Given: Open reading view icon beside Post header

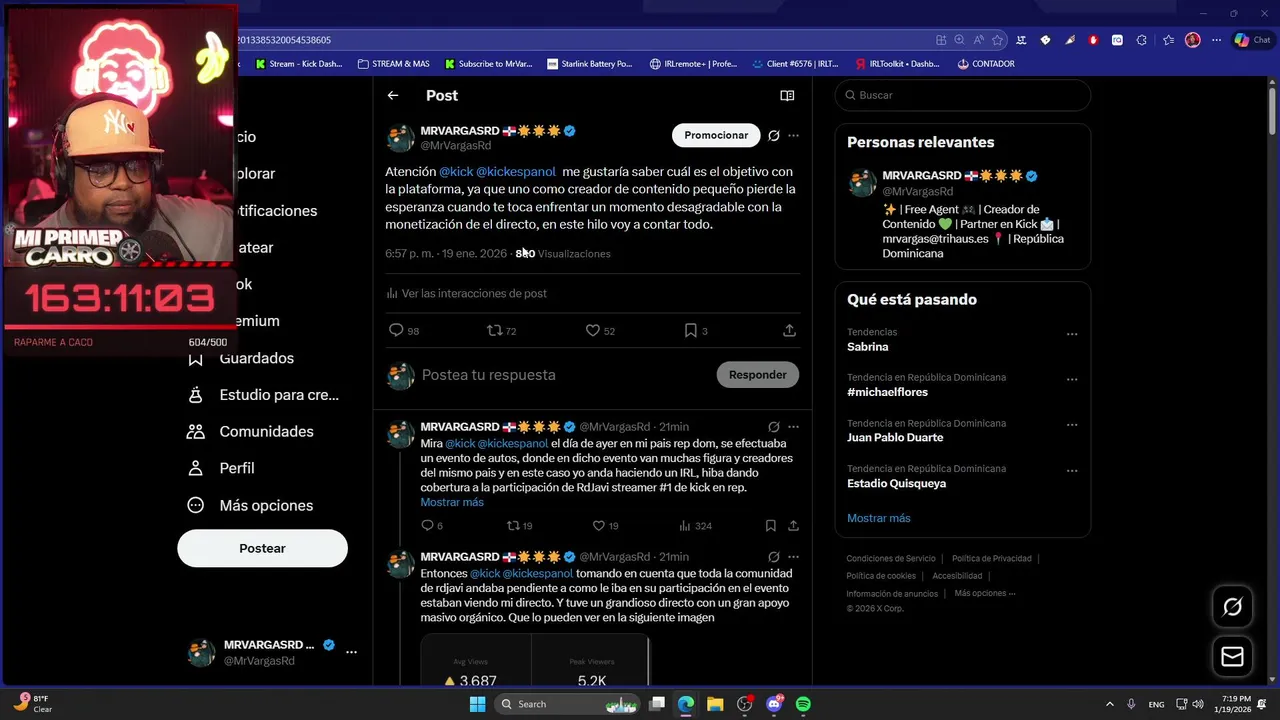Looking at the screenshot, I should coord(787,96).
